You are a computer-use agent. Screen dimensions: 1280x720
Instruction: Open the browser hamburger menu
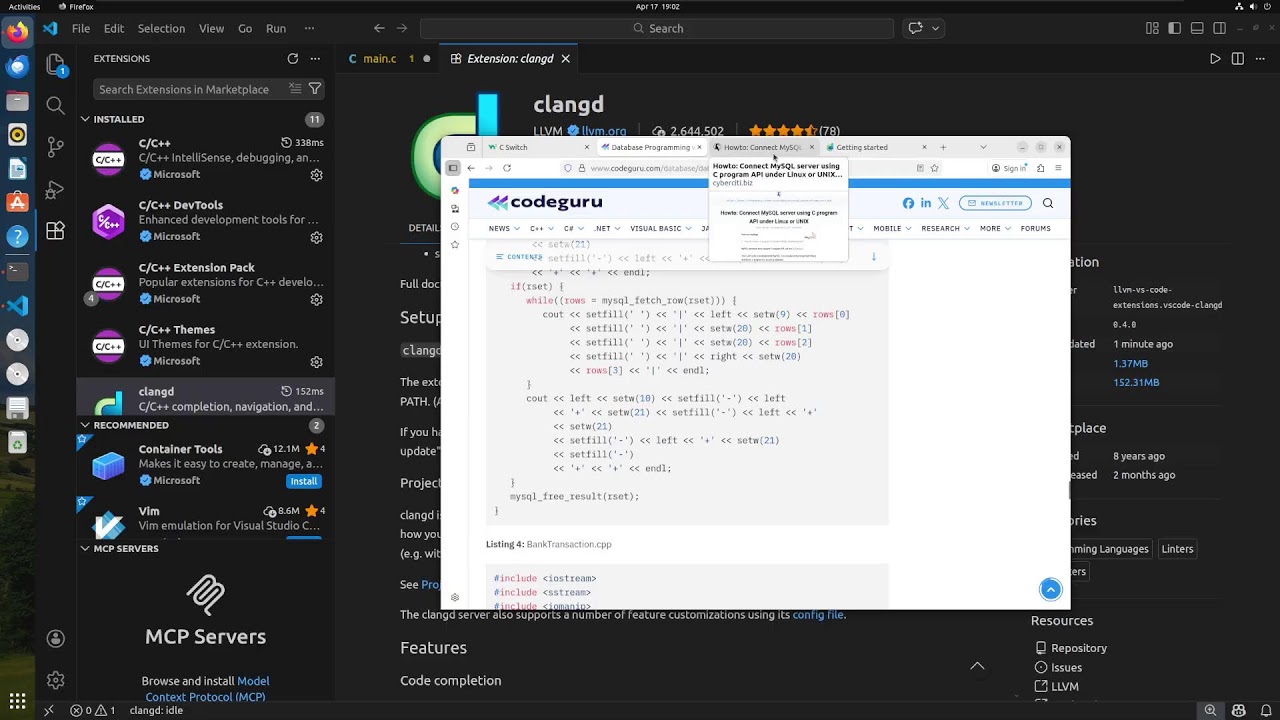point(1058,168)
